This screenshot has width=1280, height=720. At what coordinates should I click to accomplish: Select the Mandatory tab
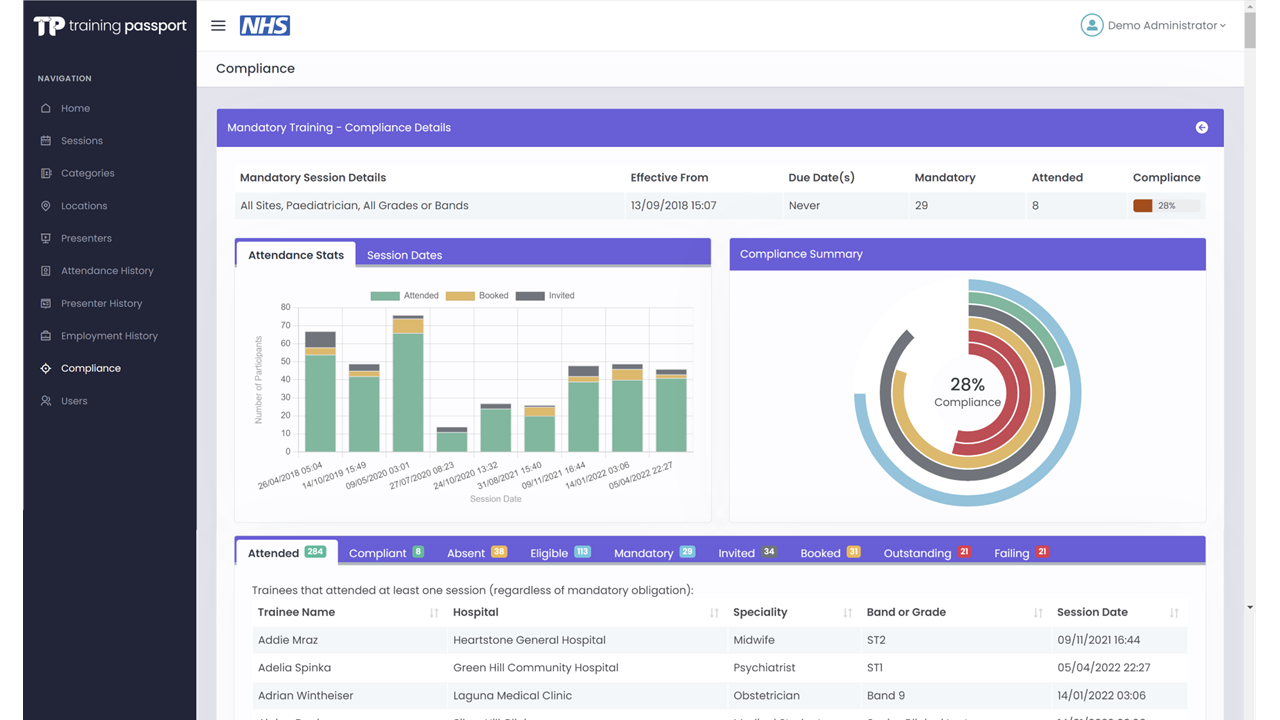point(655,553)
